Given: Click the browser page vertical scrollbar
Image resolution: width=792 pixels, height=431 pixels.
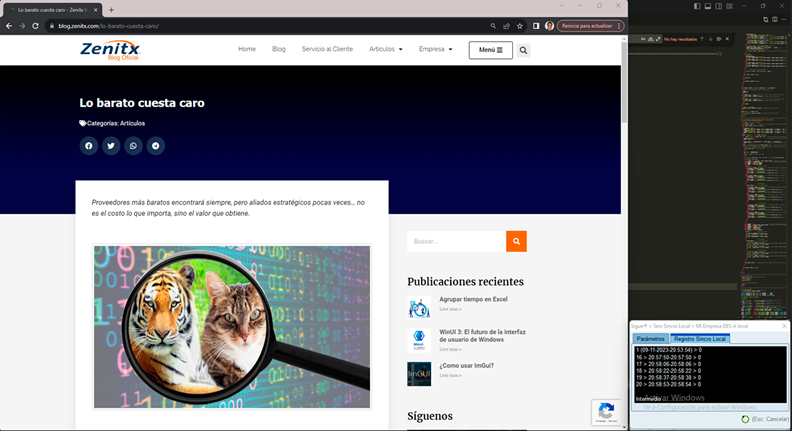Looking at the screenshot, I should click(624, 81).
